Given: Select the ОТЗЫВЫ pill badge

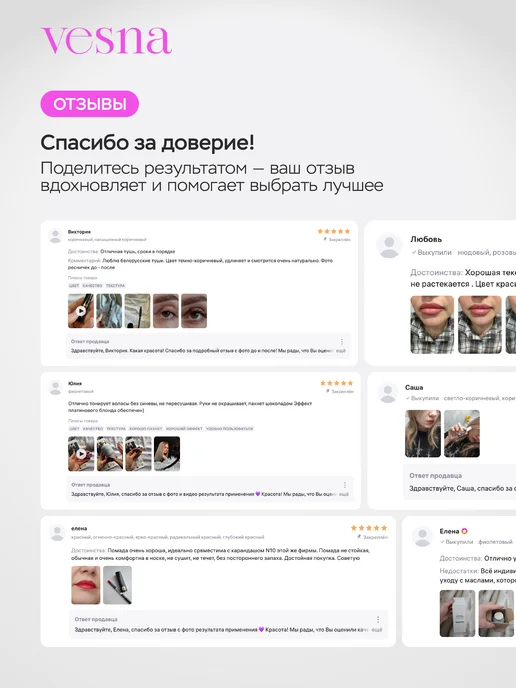Looking at the screenshot, I should 90,104.
